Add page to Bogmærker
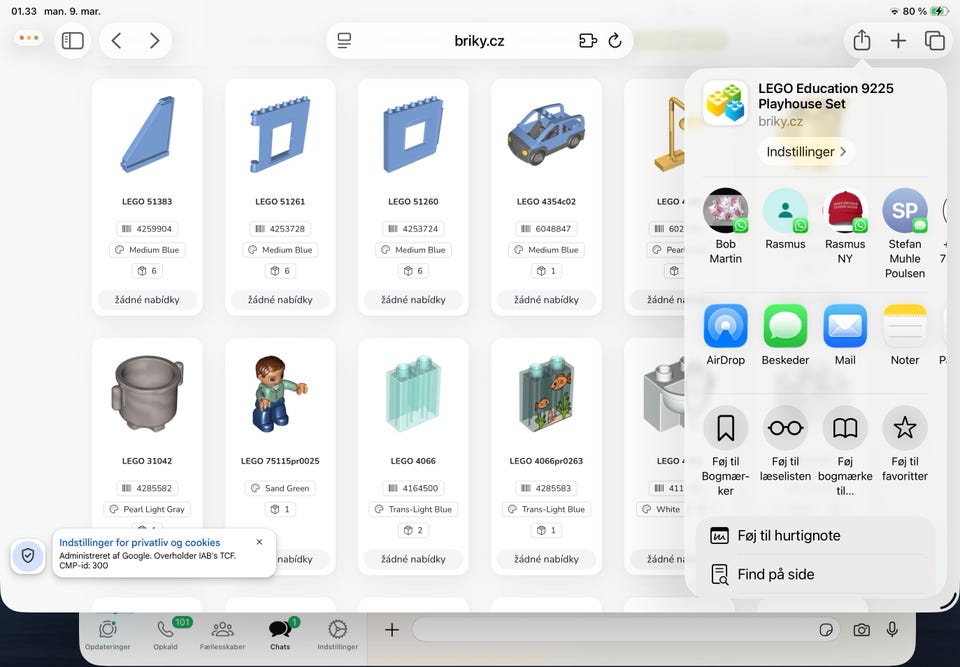Image resolution: width=960 pixels, height=667 pixels. (x=726, y=451)
